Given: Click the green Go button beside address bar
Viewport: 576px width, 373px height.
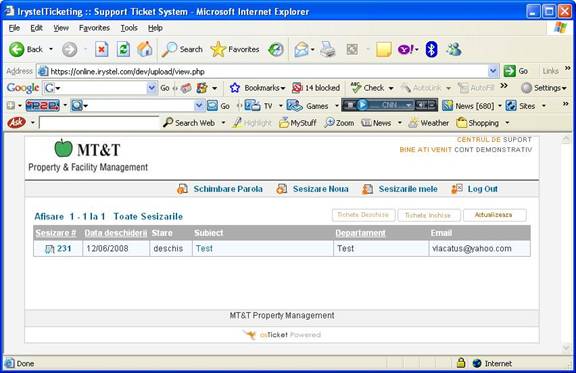Looking at the screenshot, I should pyautogui.click(x=516, y=71).
